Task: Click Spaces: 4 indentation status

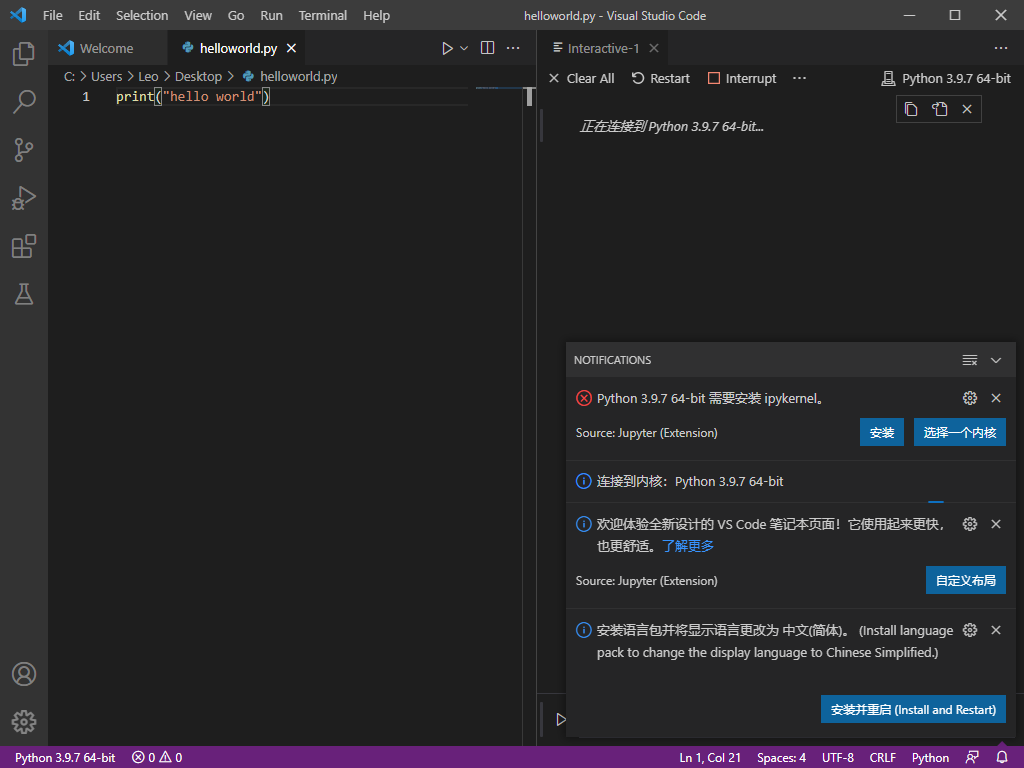Action: click(x=781, y=758)
